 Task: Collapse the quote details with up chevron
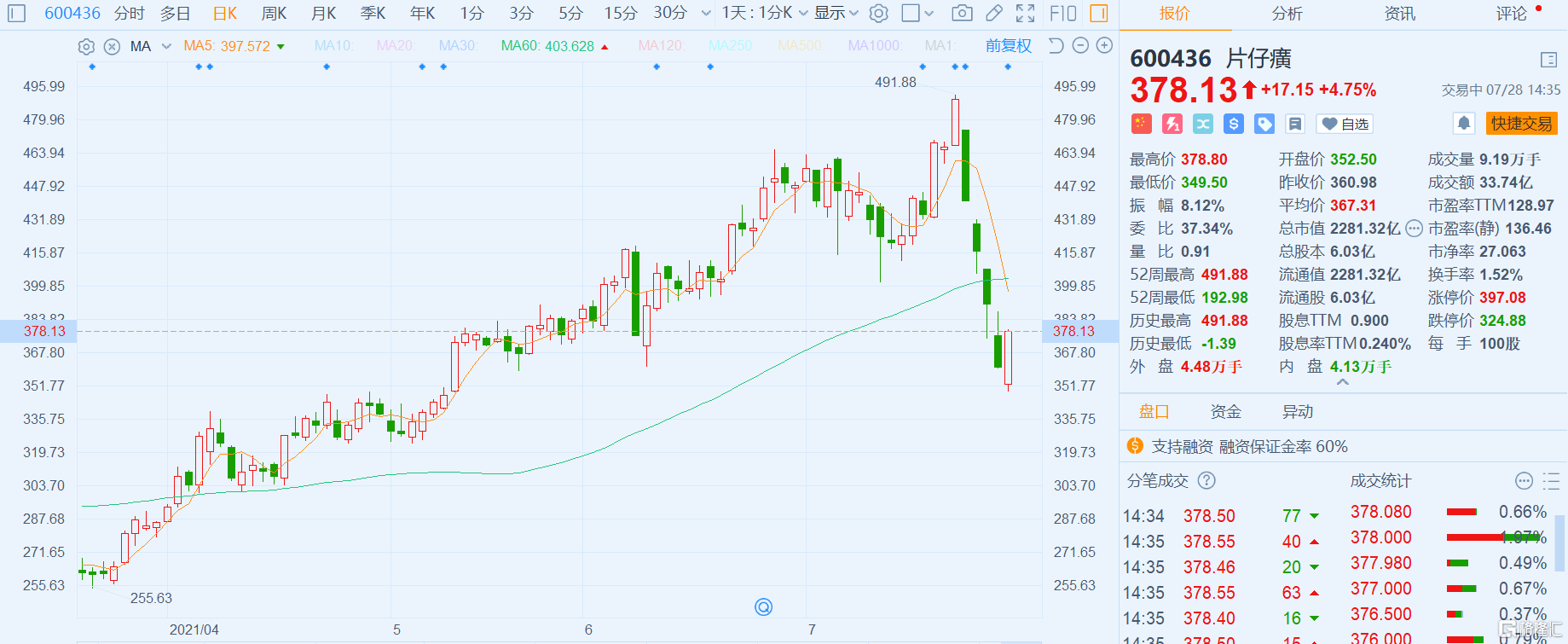coord(1343,383)
